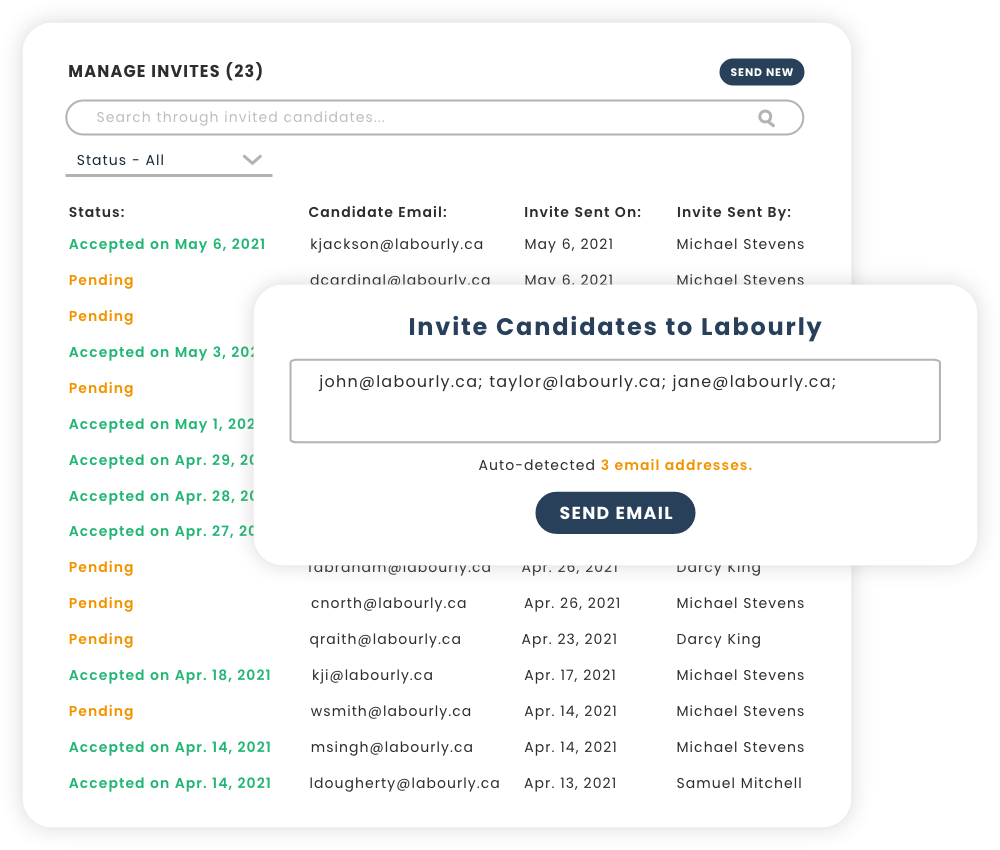
Task: Select the qraith@labourly.ca email
Action: [x=385, y=640]
